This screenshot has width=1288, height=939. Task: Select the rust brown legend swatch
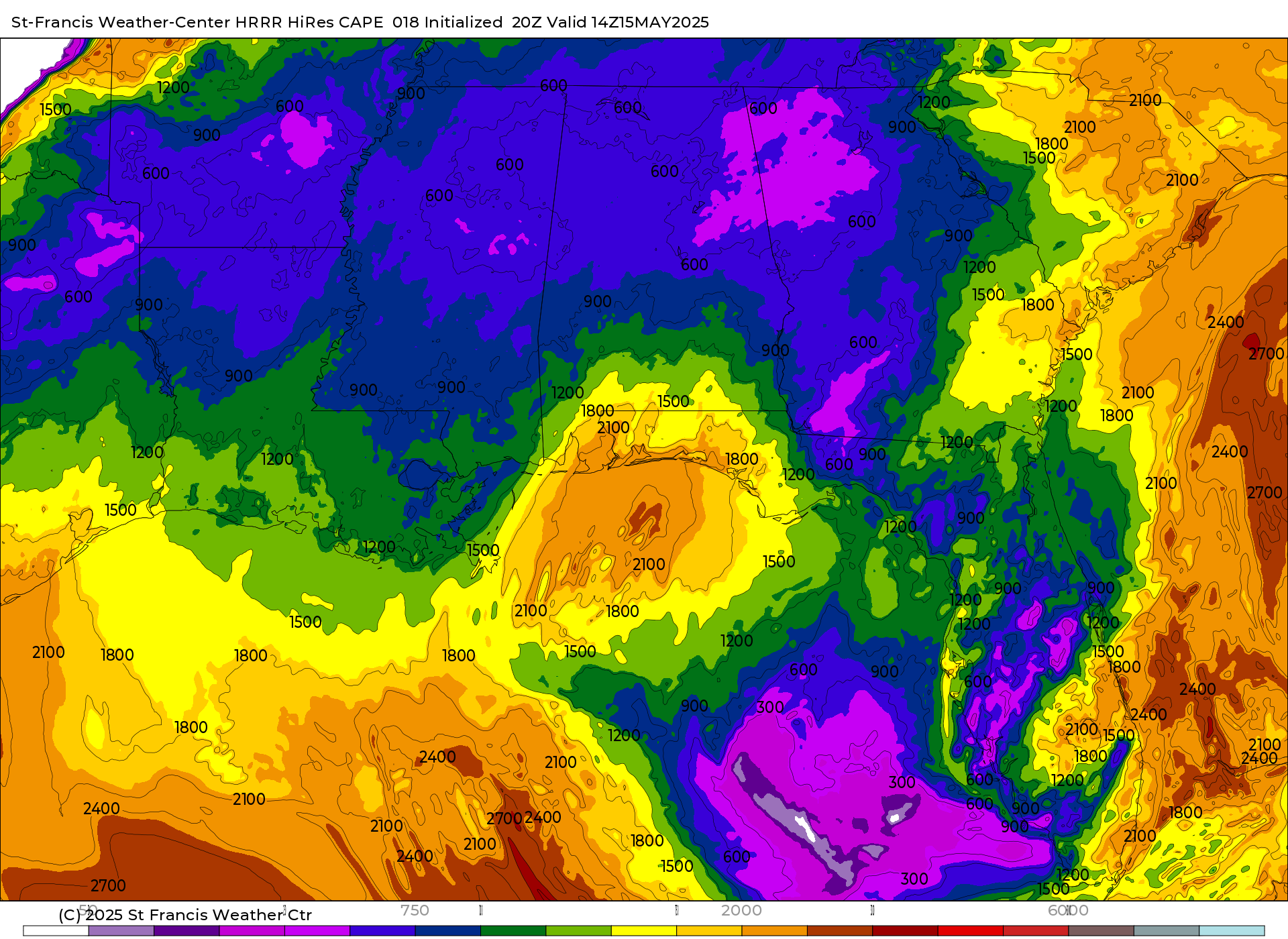click(x=840, y=931)
